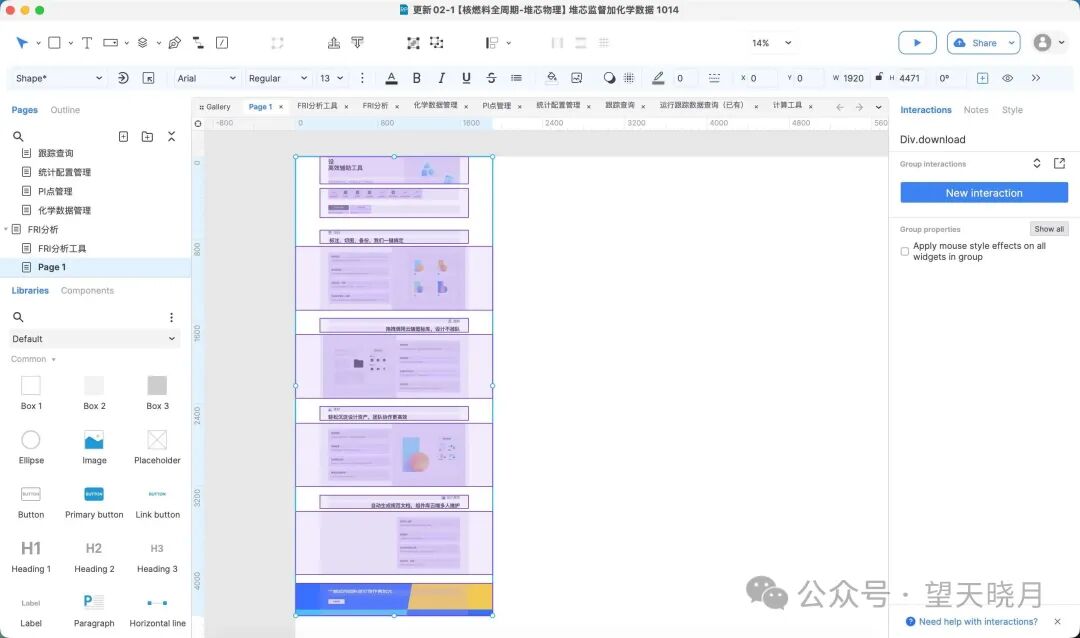
Task: Click the New interaction button
Action: pos(983,192)
